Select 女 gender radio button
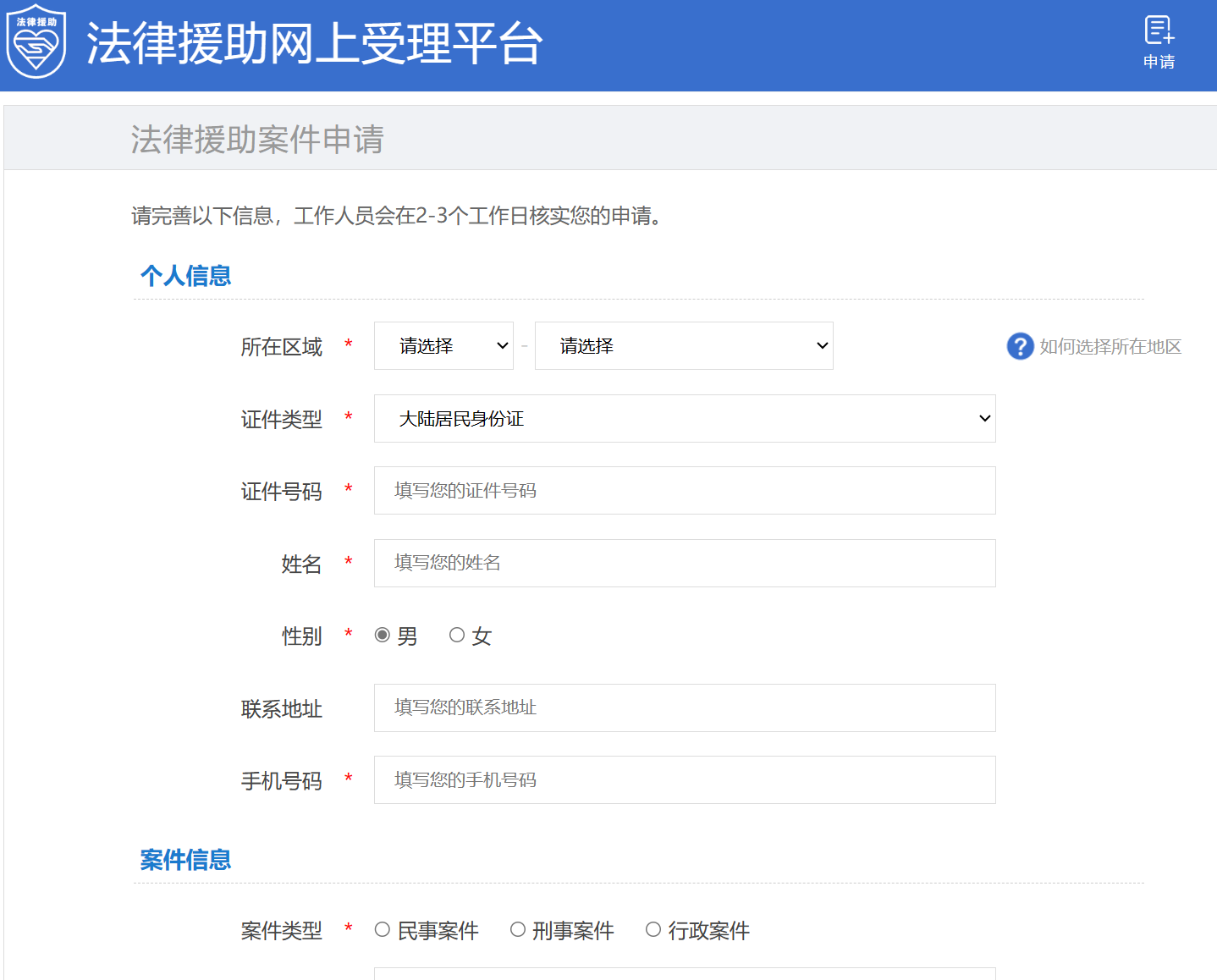 pos(457,635)
